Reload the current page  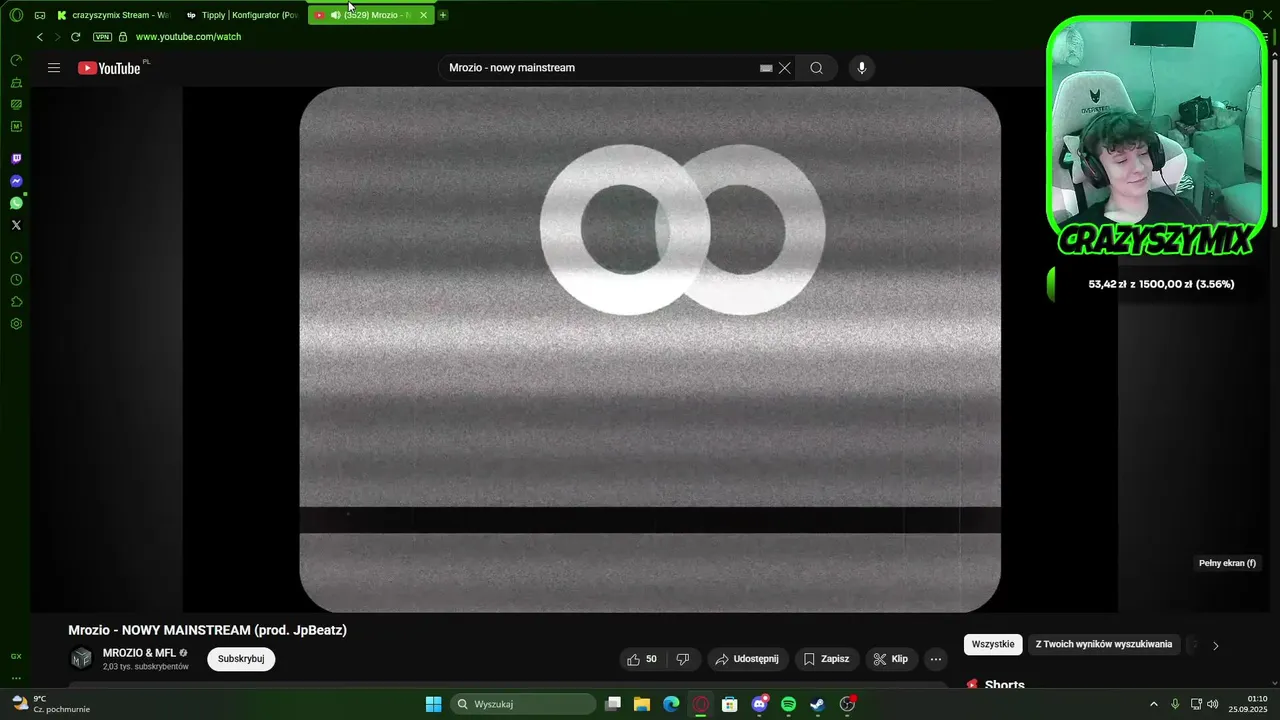75,37
